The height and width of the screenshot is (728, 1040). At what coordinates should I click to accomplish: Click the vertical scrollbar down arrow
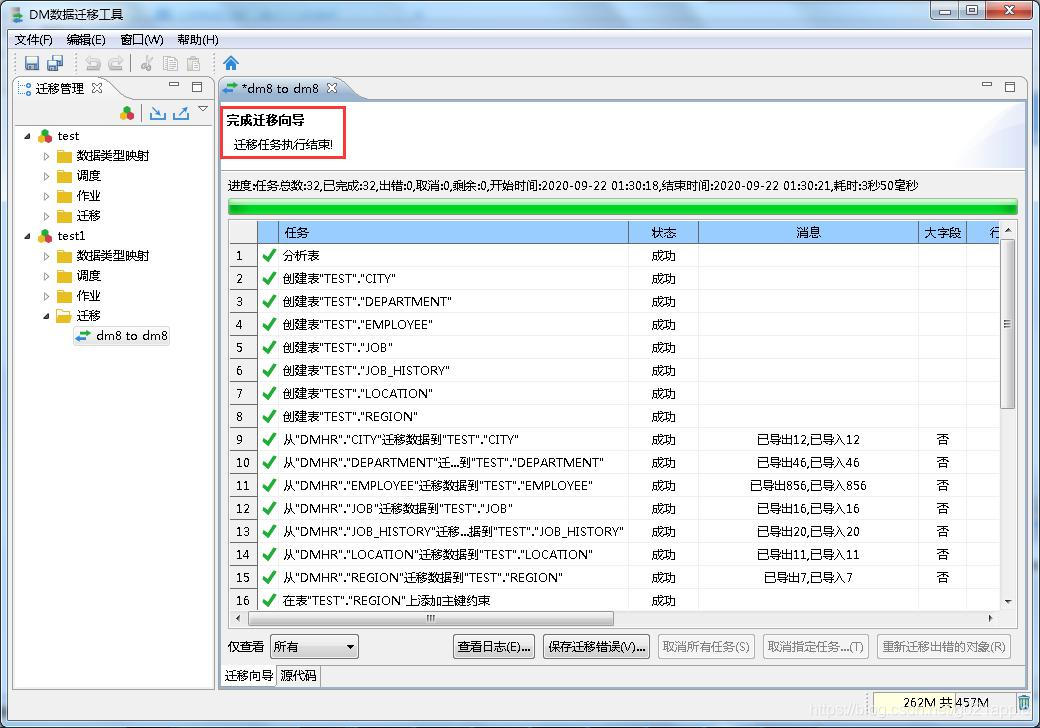click(x=1008, y=601)
